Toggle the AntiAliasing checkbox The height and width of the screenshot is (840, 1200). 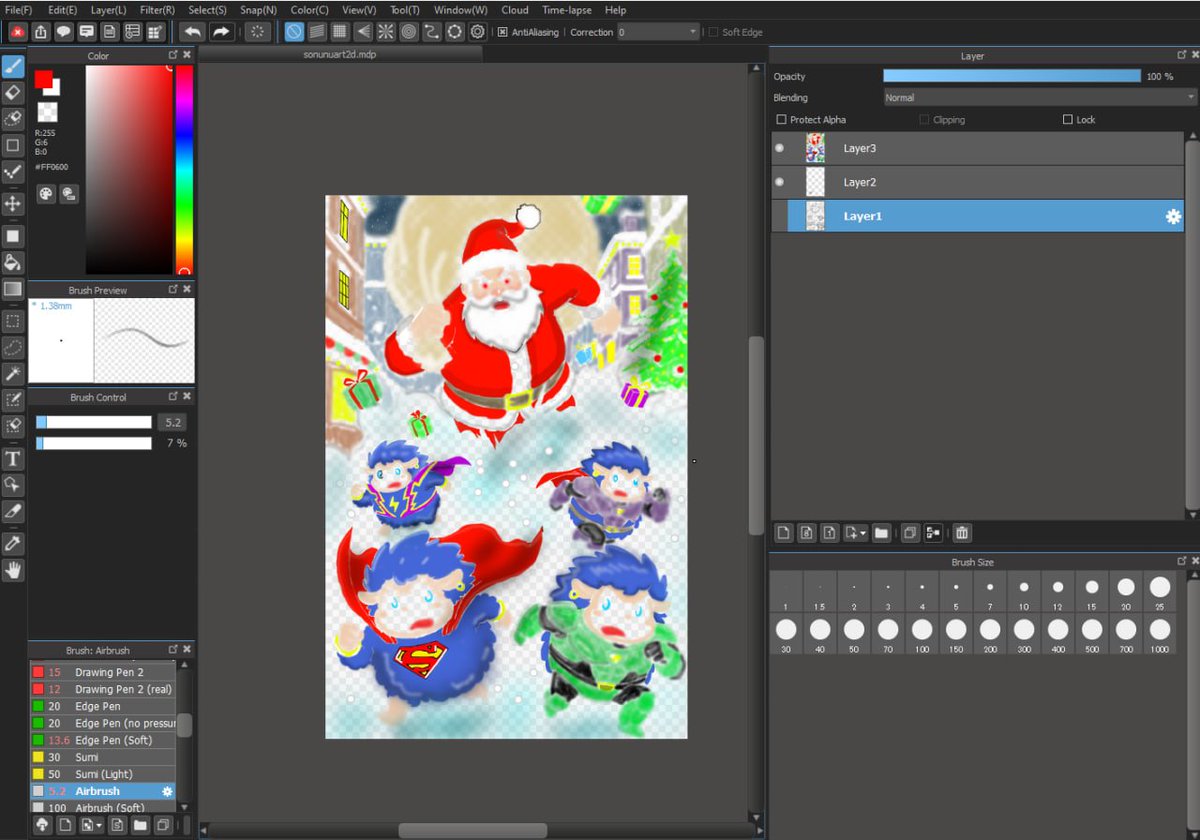click(503, 32)
